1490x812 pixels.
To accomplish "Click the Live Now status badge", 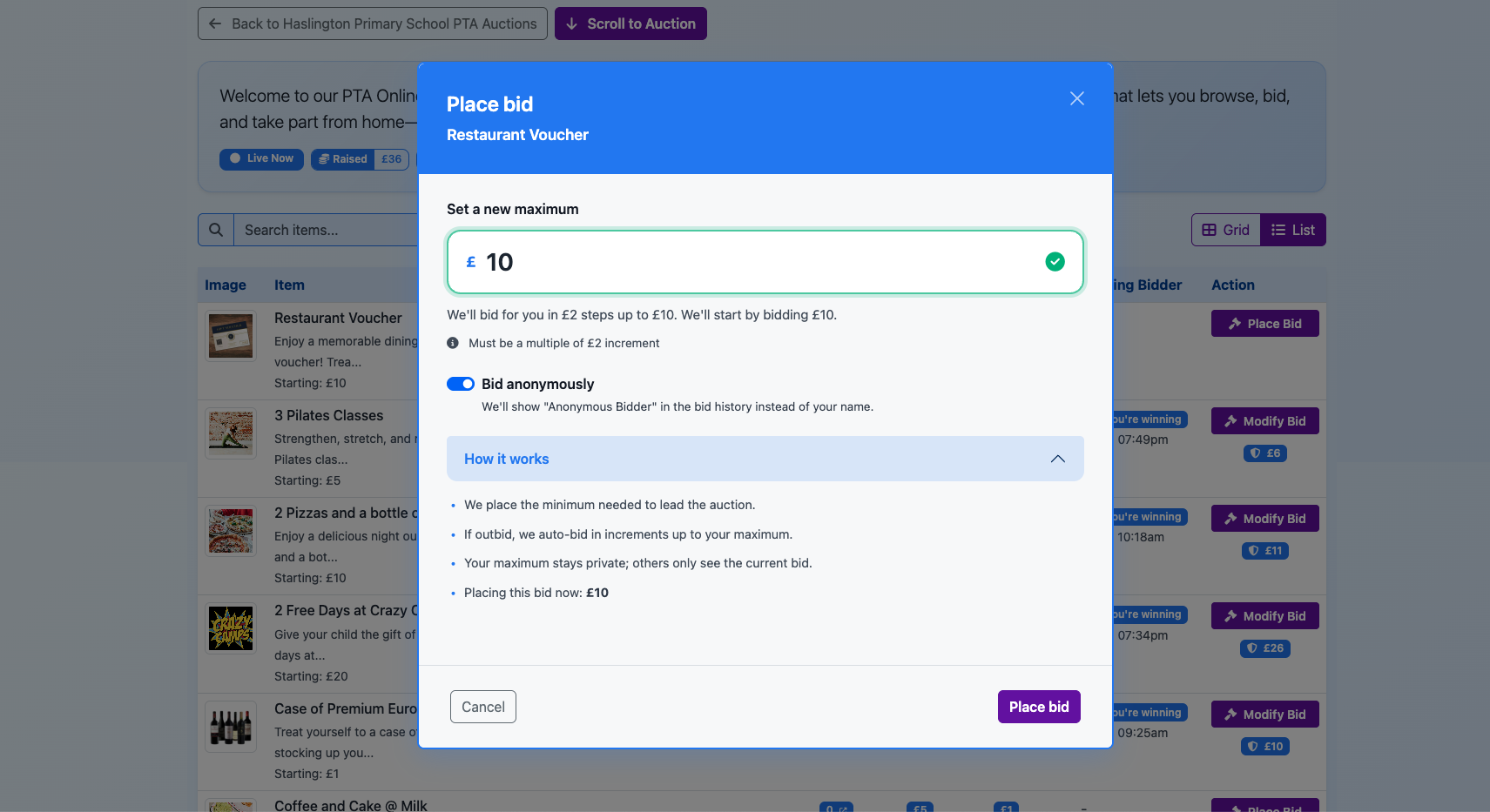I will [x=260, y=158].
